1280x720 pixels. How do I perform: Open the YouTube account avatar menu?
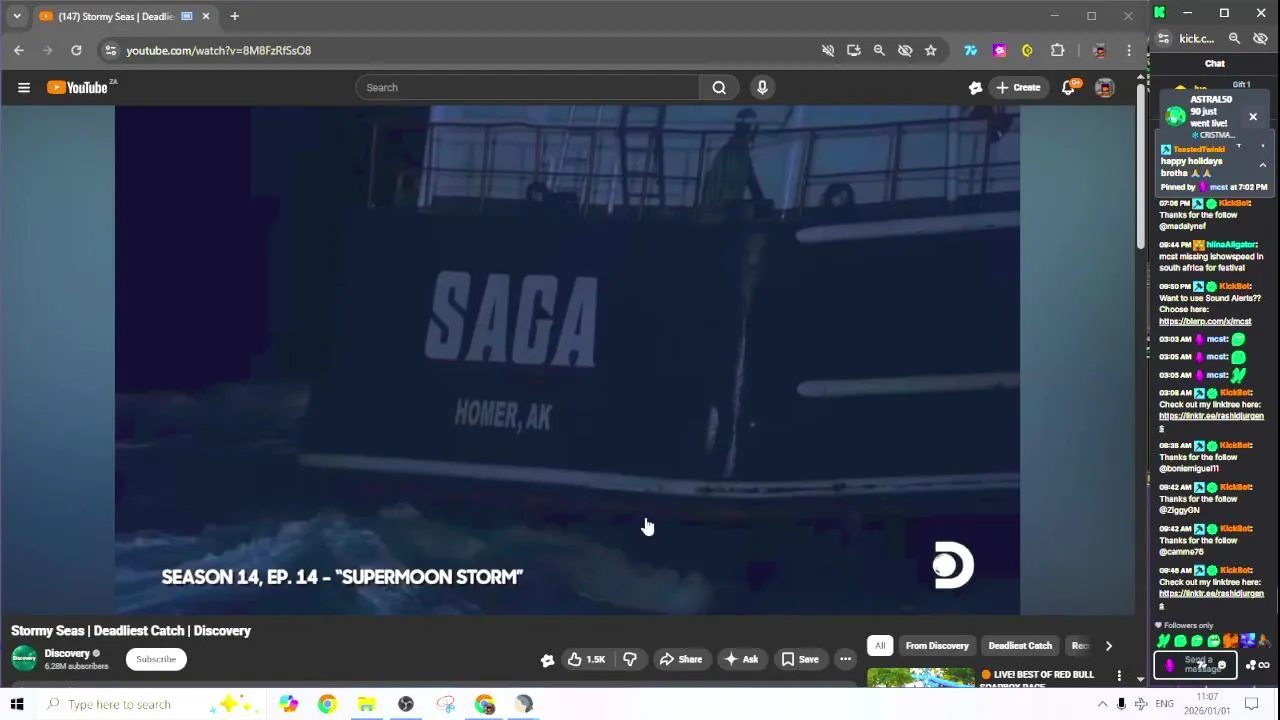pyautogui.click(x=1104, y=88)
